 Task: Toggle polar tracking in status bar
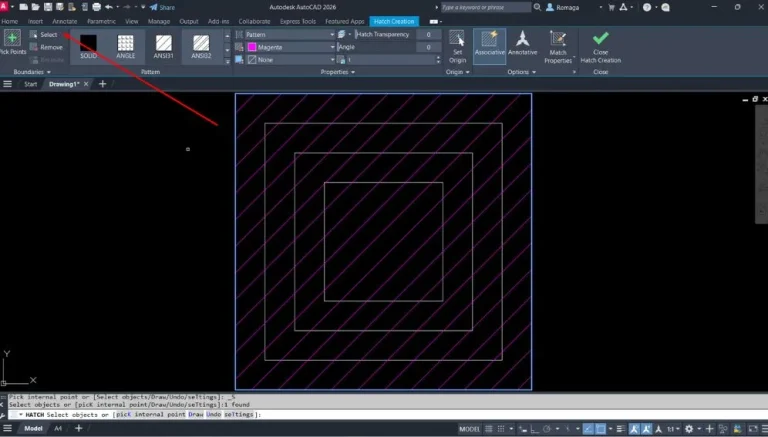547,429
